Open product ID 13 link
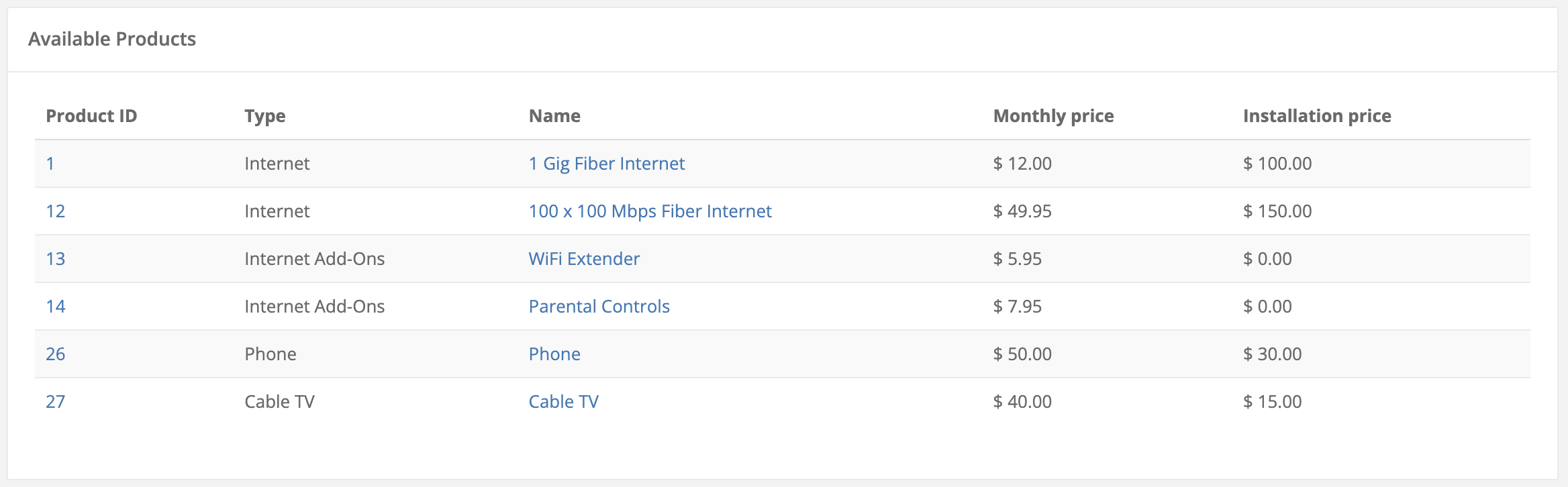The width and height of the screenshot is (1568, 487). pos(55,259)
